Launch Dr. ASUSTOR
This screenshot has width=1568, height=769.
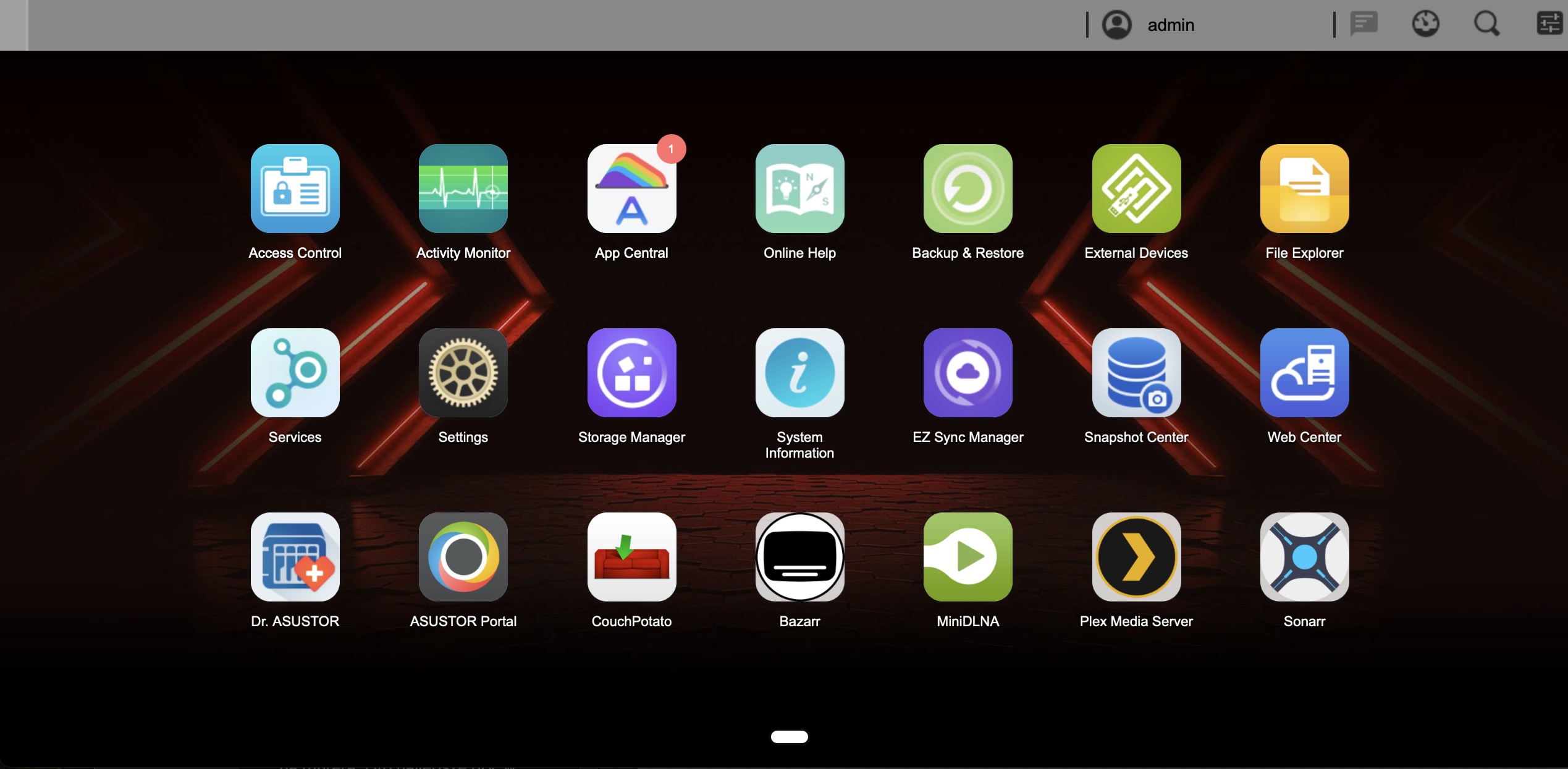coord(295,557)
